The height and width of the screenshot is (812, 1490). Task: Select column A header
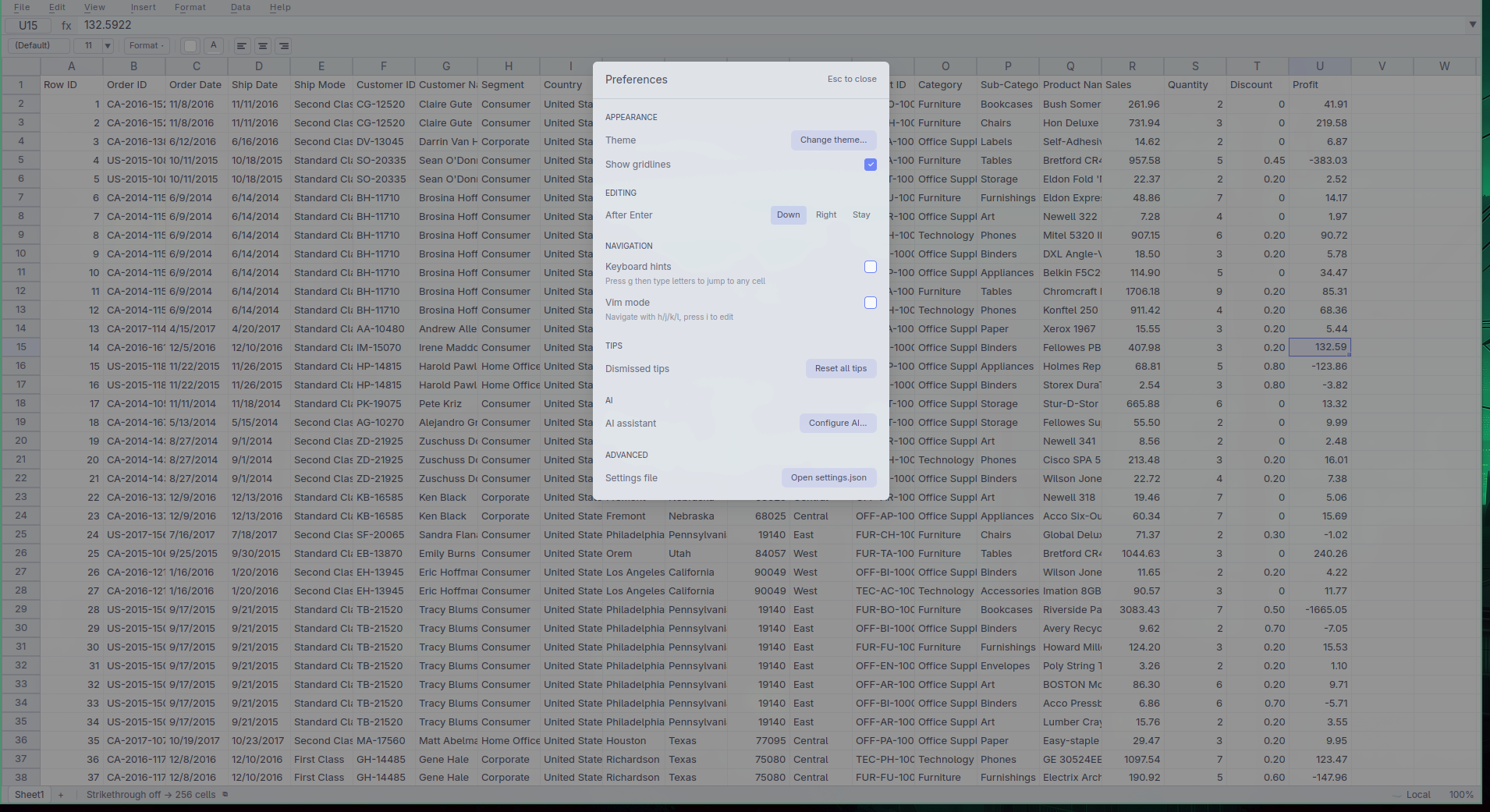[x=72, y=66]
